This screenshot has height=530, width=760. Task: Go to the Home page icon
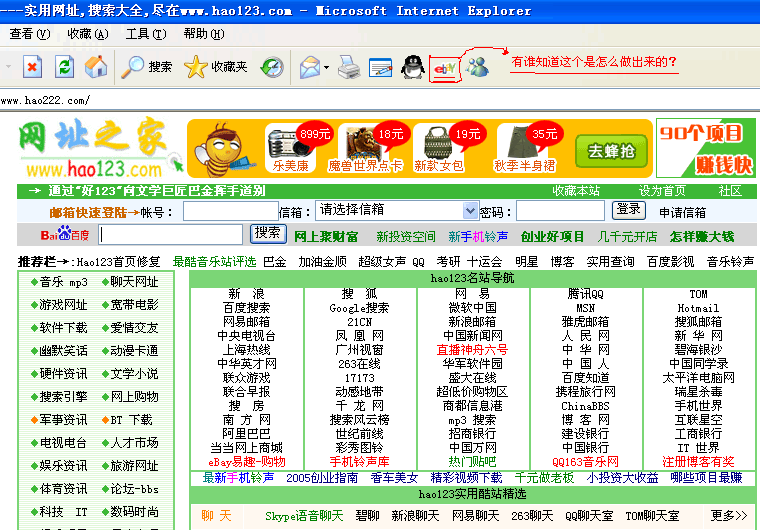96,67
